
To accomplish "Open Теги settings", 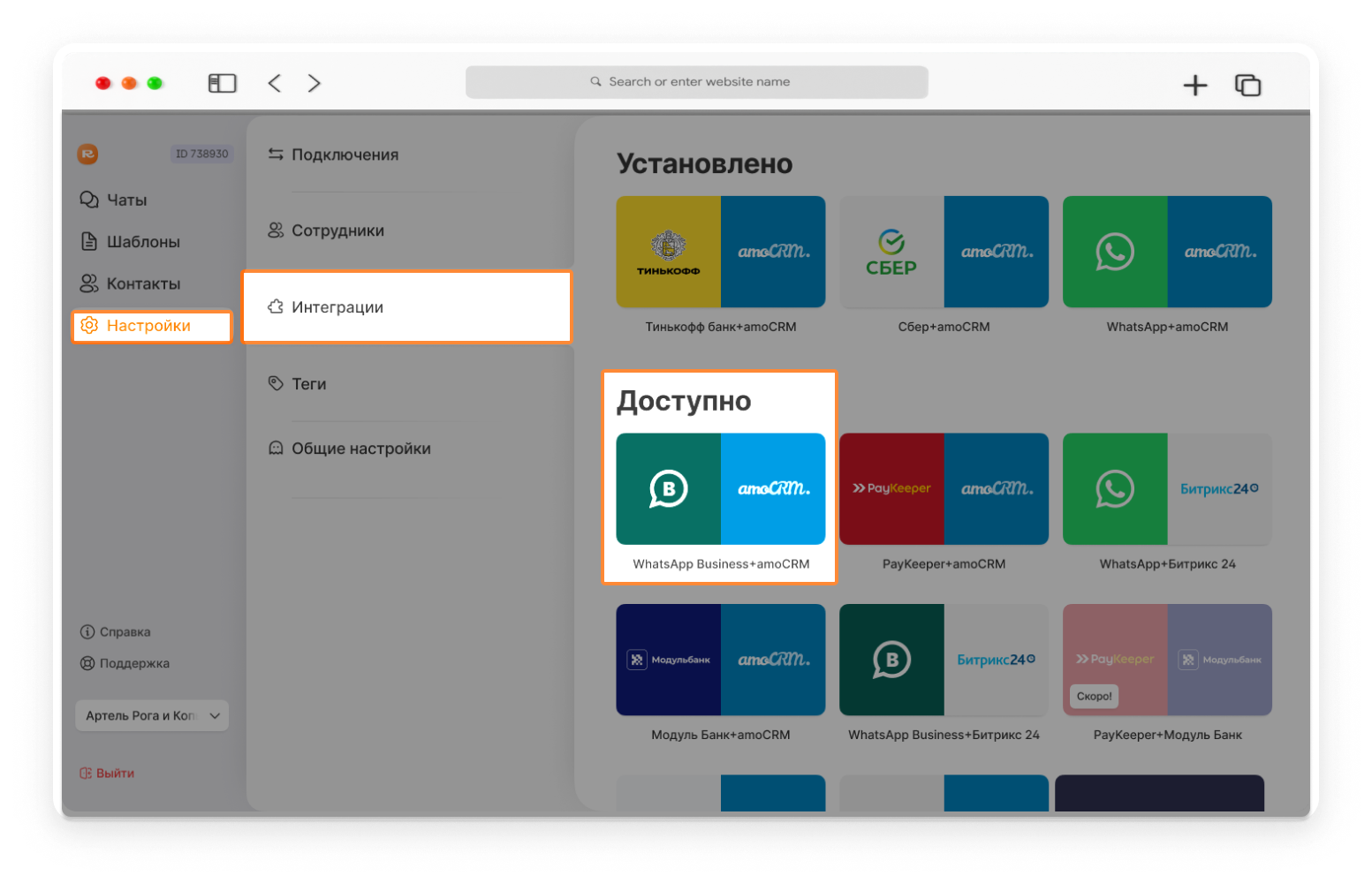I will click(297, 383).
